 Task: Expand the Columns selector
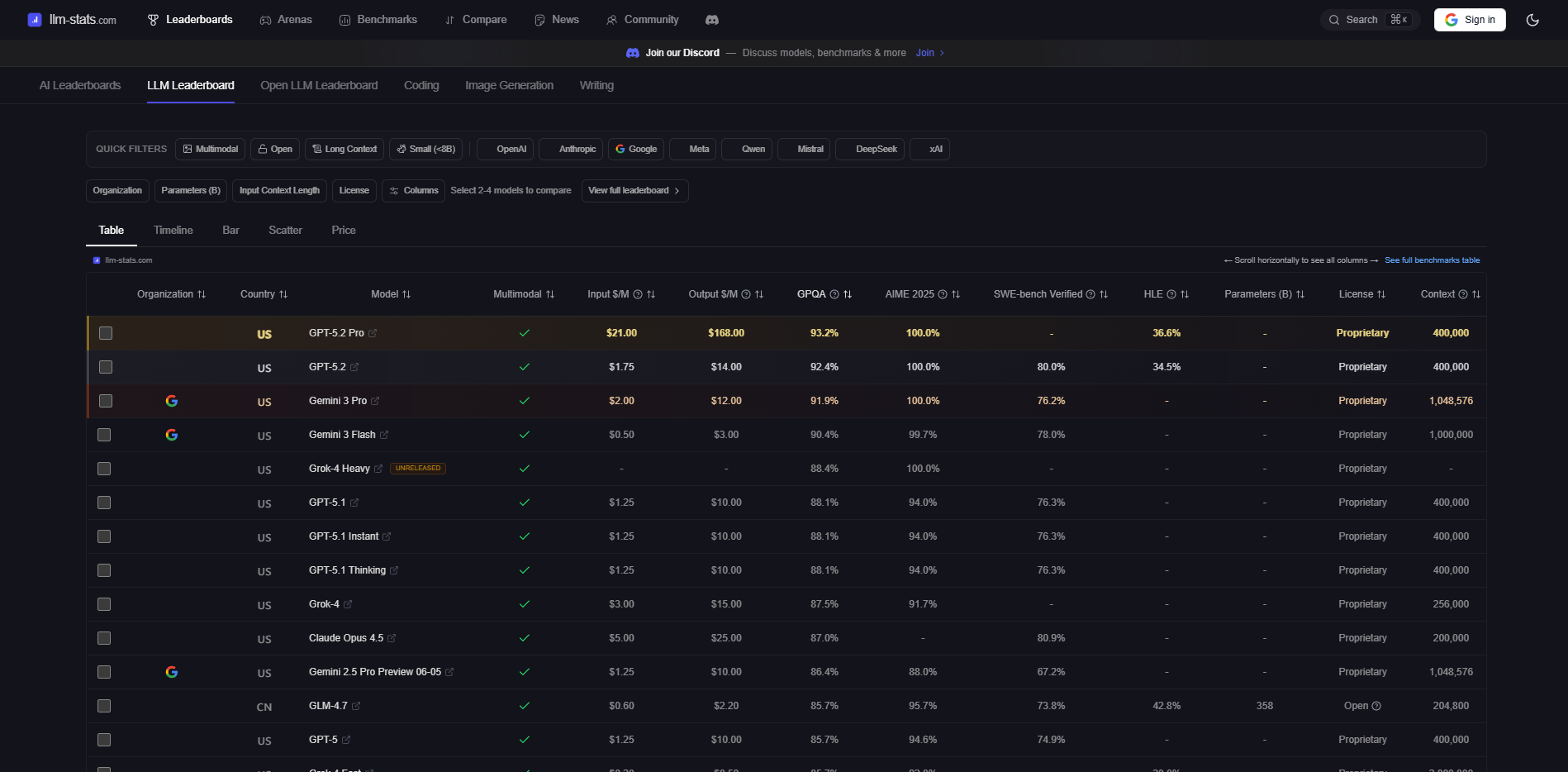click(x=413, y=191)
